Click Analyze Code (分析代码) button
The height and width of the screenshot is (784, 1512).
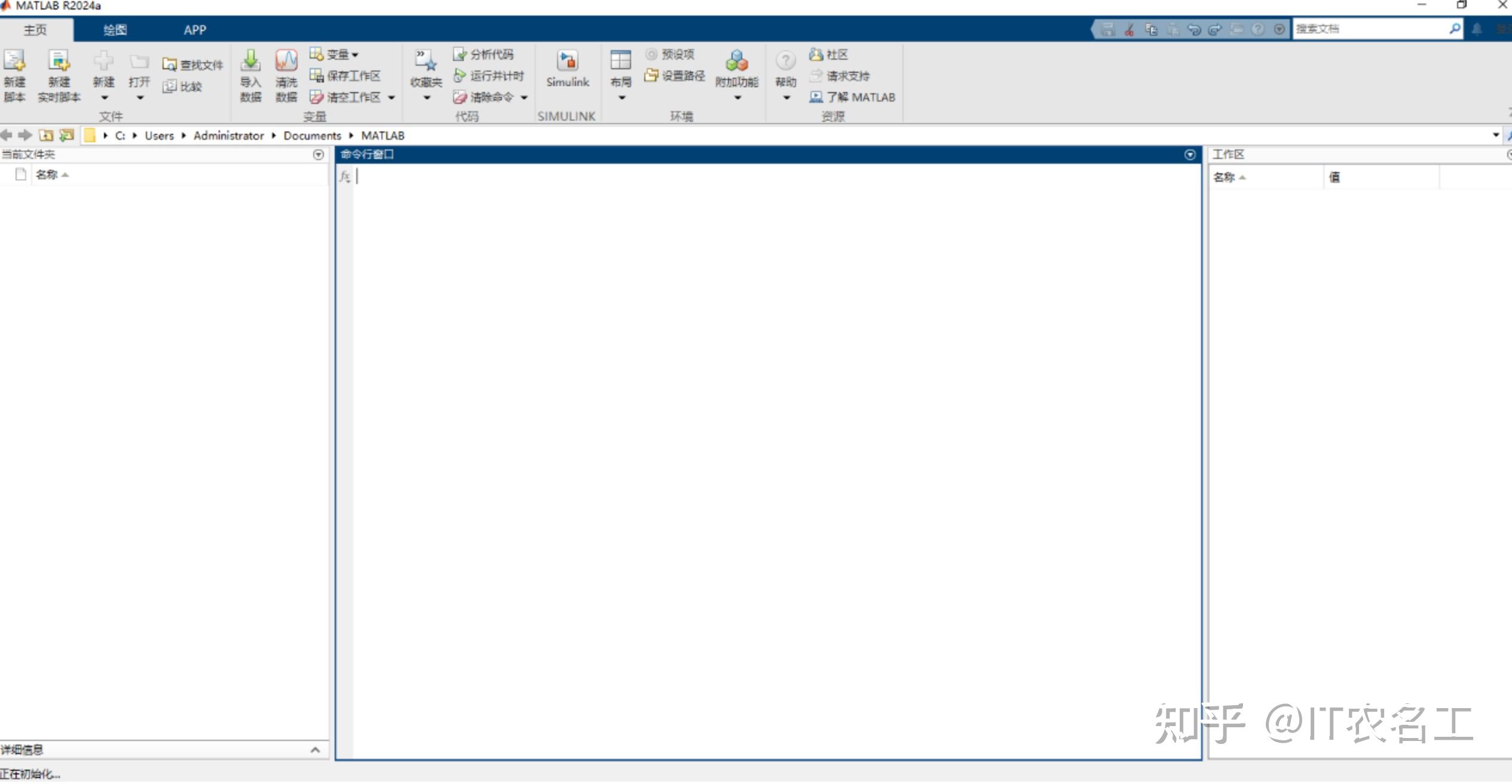(x=483, y=54)
